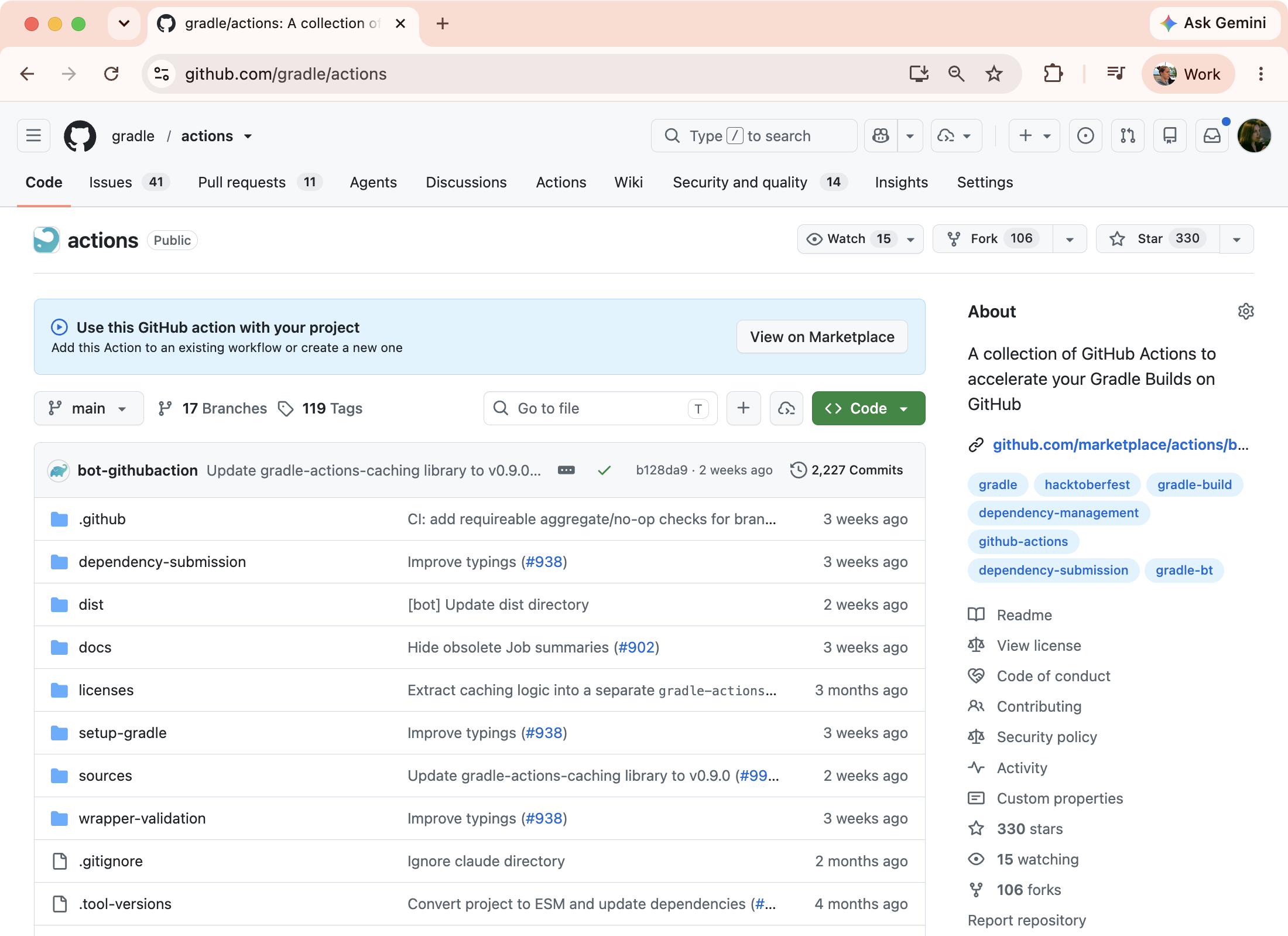1288x936 pixels.
Task: Open the media control icon in Chrome toolbar
Action: coord(1116,74)
